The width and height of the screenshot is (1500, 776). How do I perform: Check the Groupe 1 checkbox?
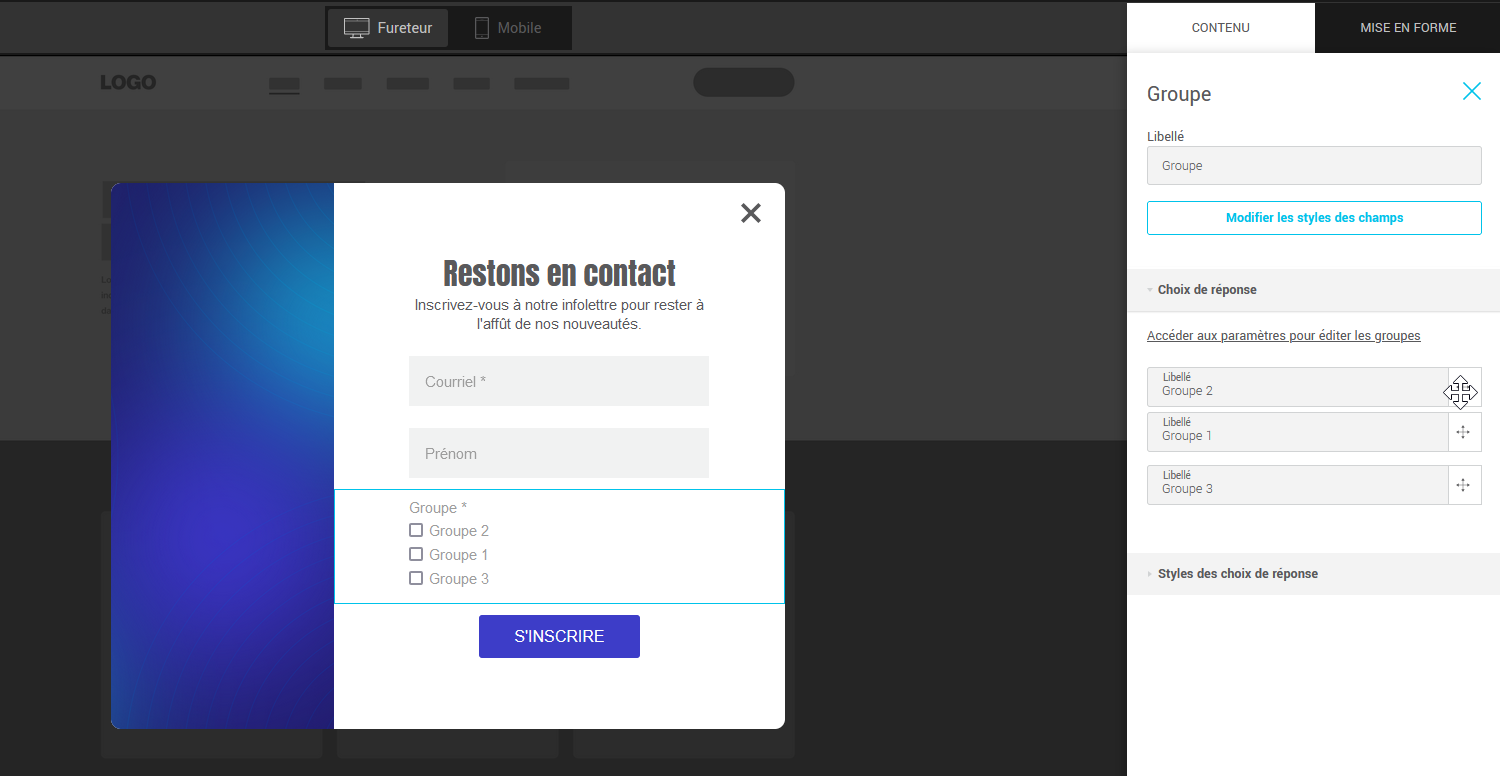[x=416, y=554]
